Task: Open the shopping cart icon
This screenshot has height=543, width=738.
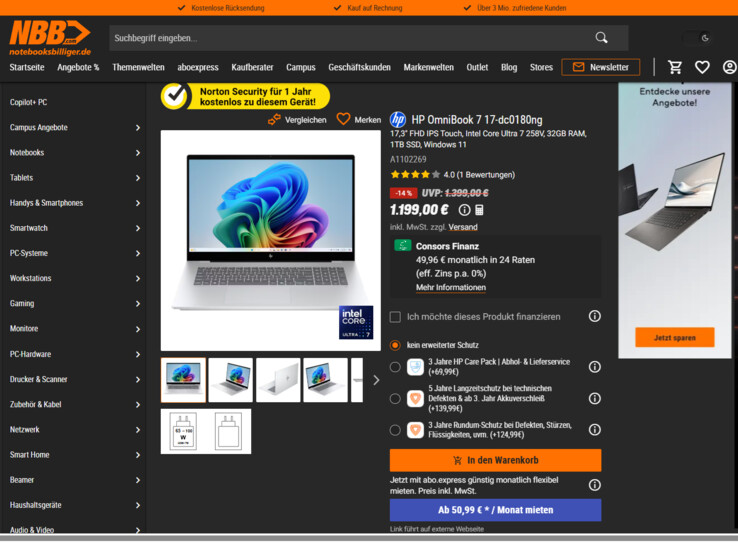Action: pos(675,67)
